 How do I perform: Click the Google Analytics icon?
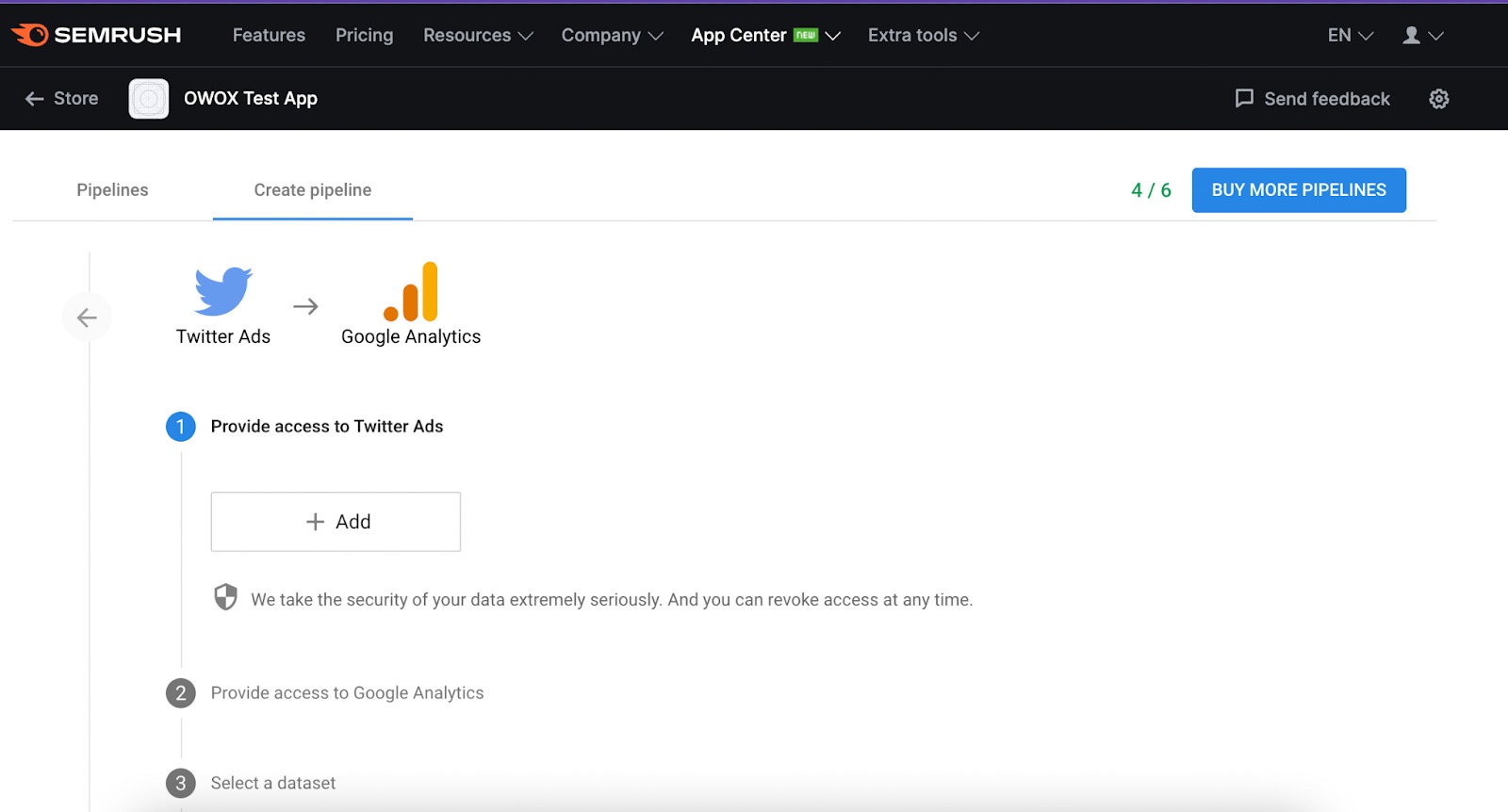(411, 292)
